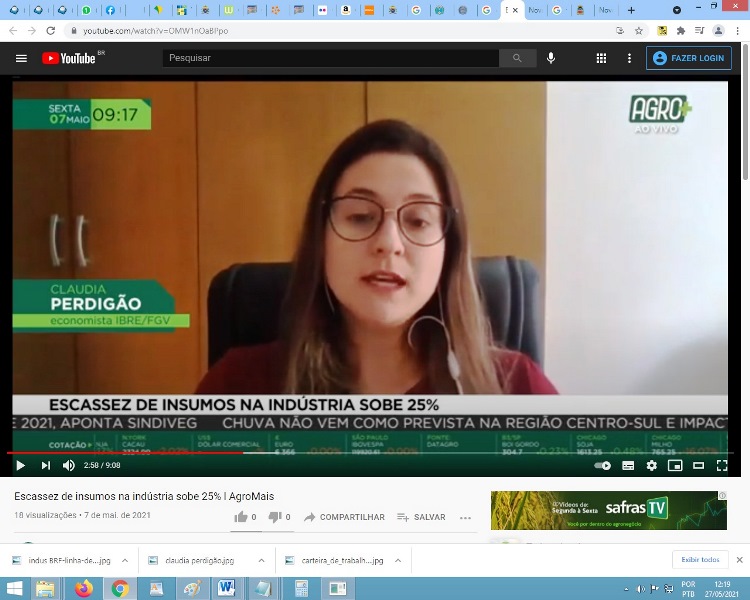Reload the page
Viewport: 750px width, 600px height.
pyautogui.click(x=51, y=31)
